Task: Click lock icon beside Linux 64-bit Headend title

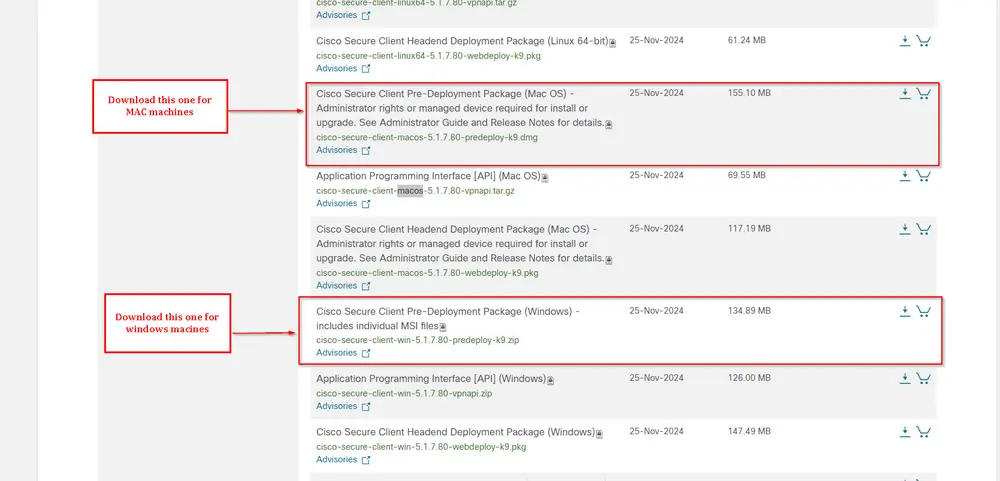Action: [x=613, y=43]
